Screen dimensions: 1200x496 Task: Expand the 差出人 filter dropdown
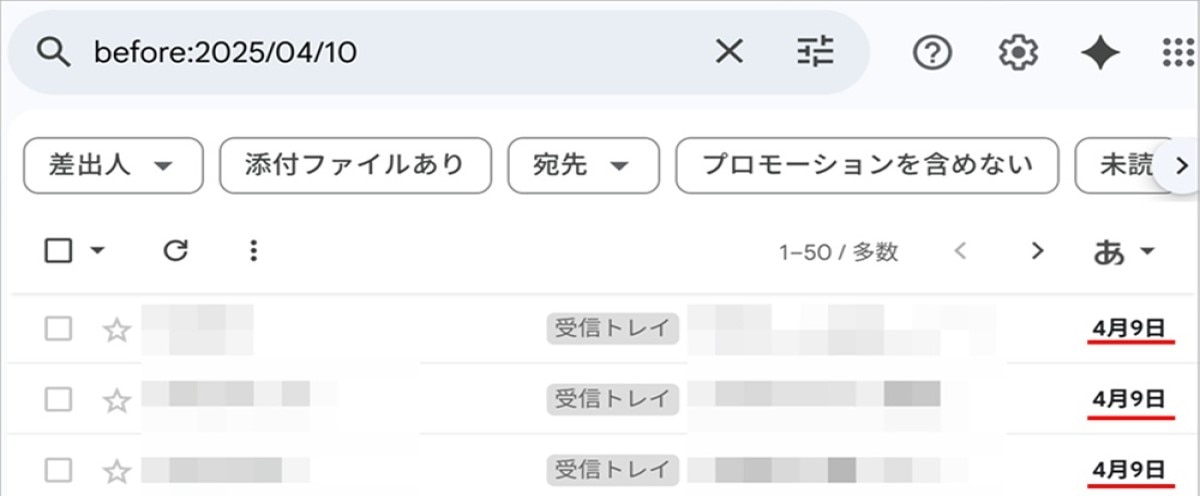[x=113, y=166]
